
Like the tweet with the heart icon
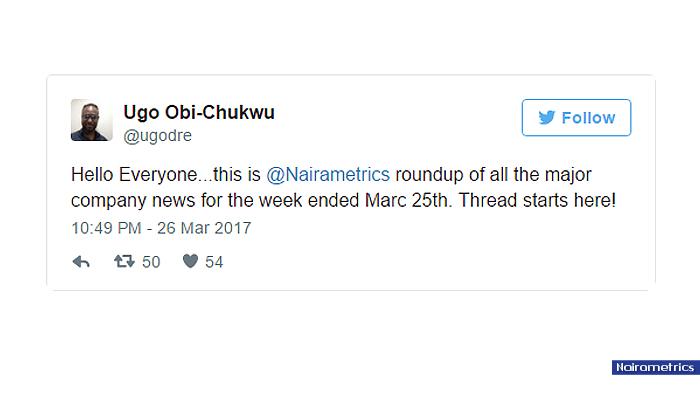189,262
